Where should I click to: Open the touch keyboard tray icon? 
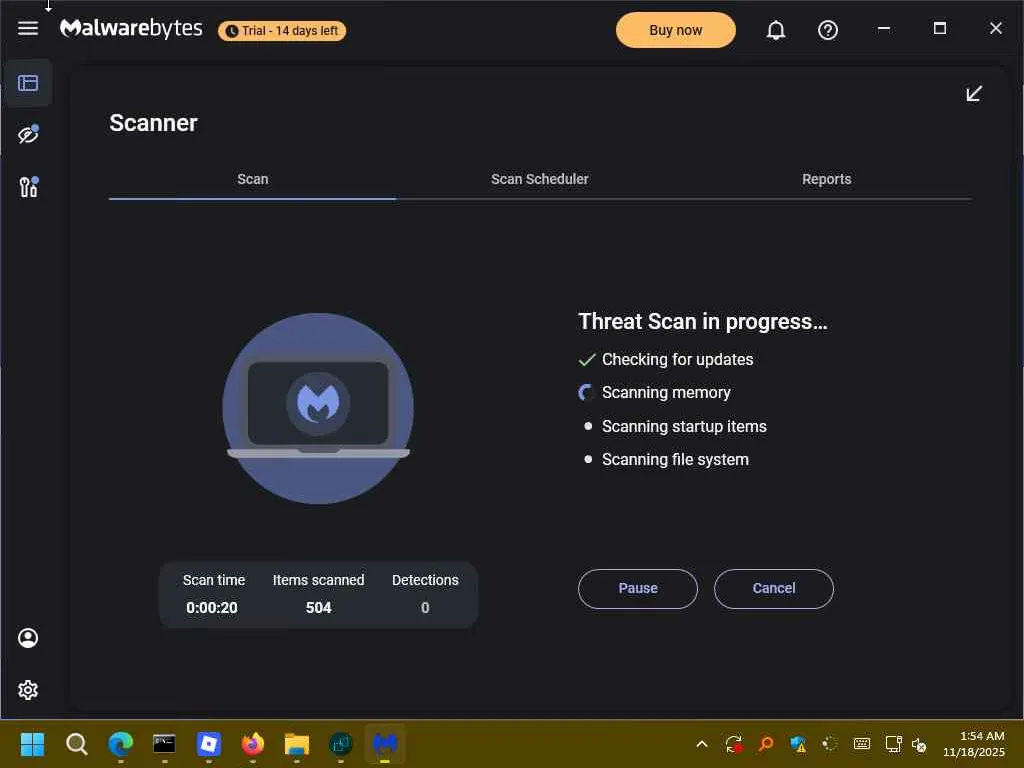pos(861,744)
